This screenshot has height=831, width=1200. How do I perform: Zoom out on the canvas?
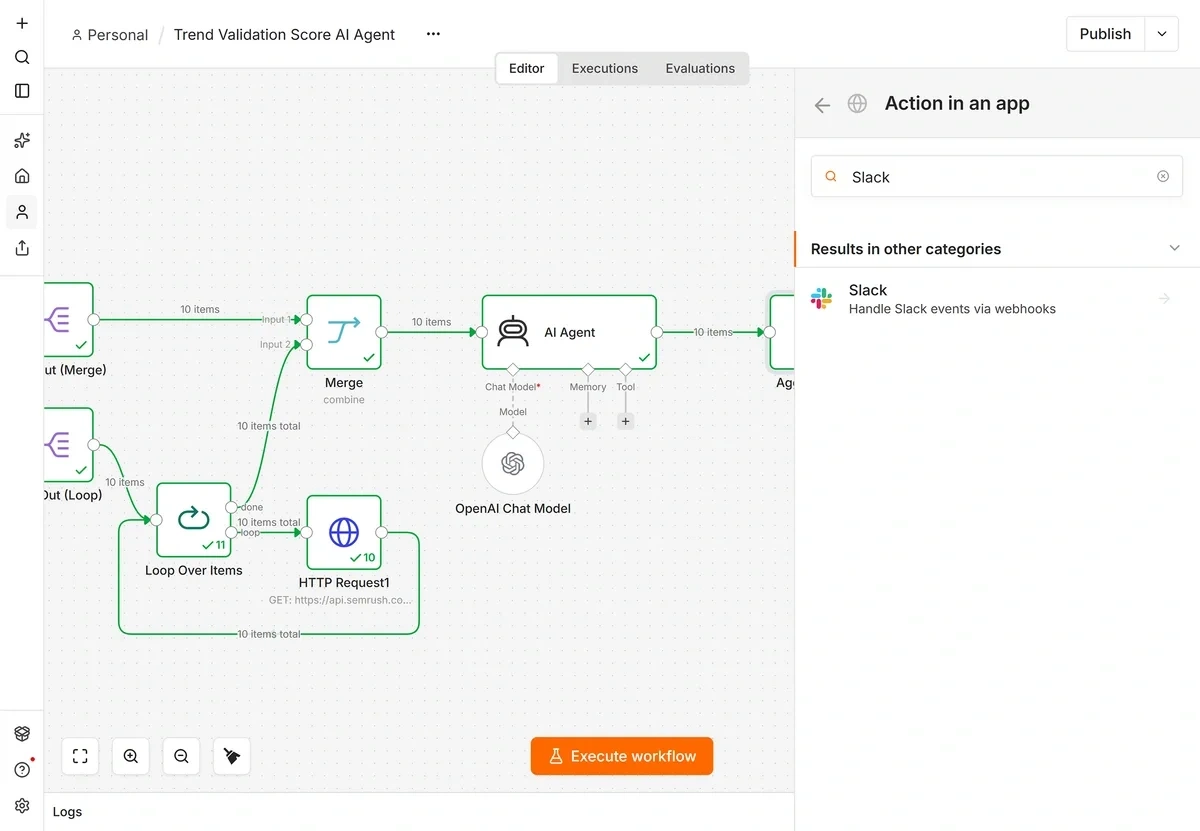[181, 756]
